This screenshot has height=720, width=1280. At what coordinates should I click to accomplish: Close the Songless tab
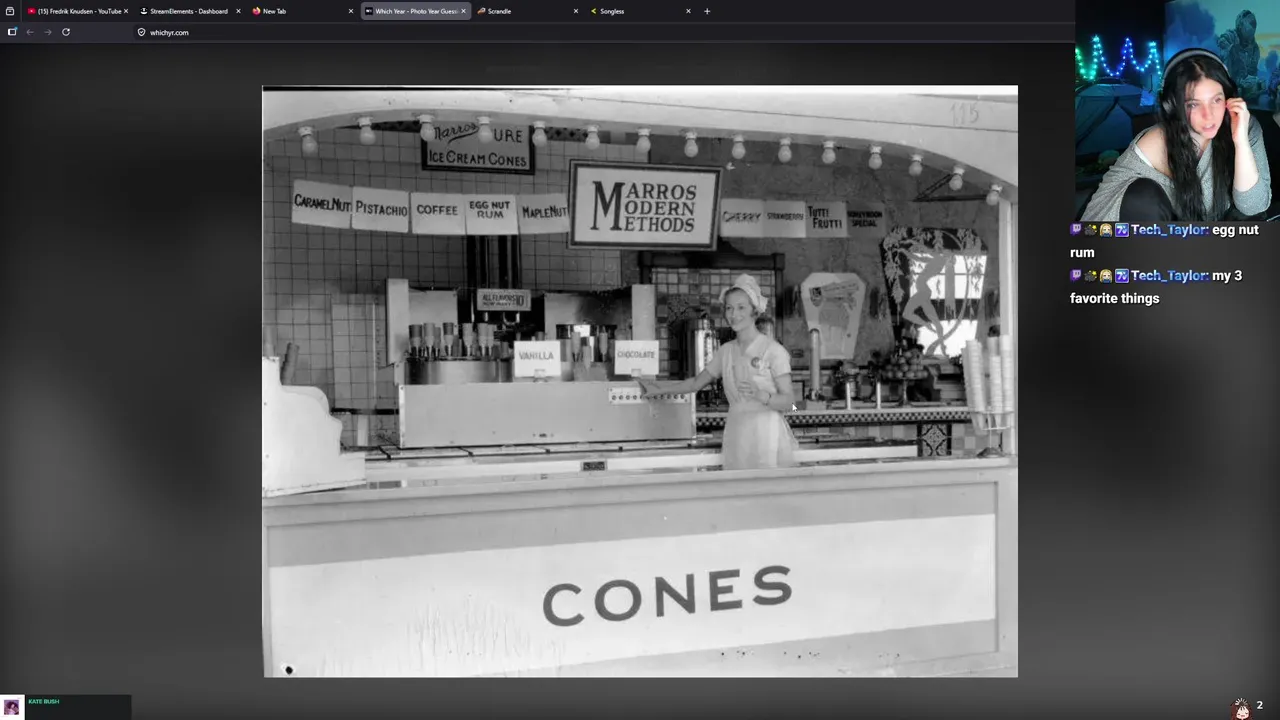(688, 11)
